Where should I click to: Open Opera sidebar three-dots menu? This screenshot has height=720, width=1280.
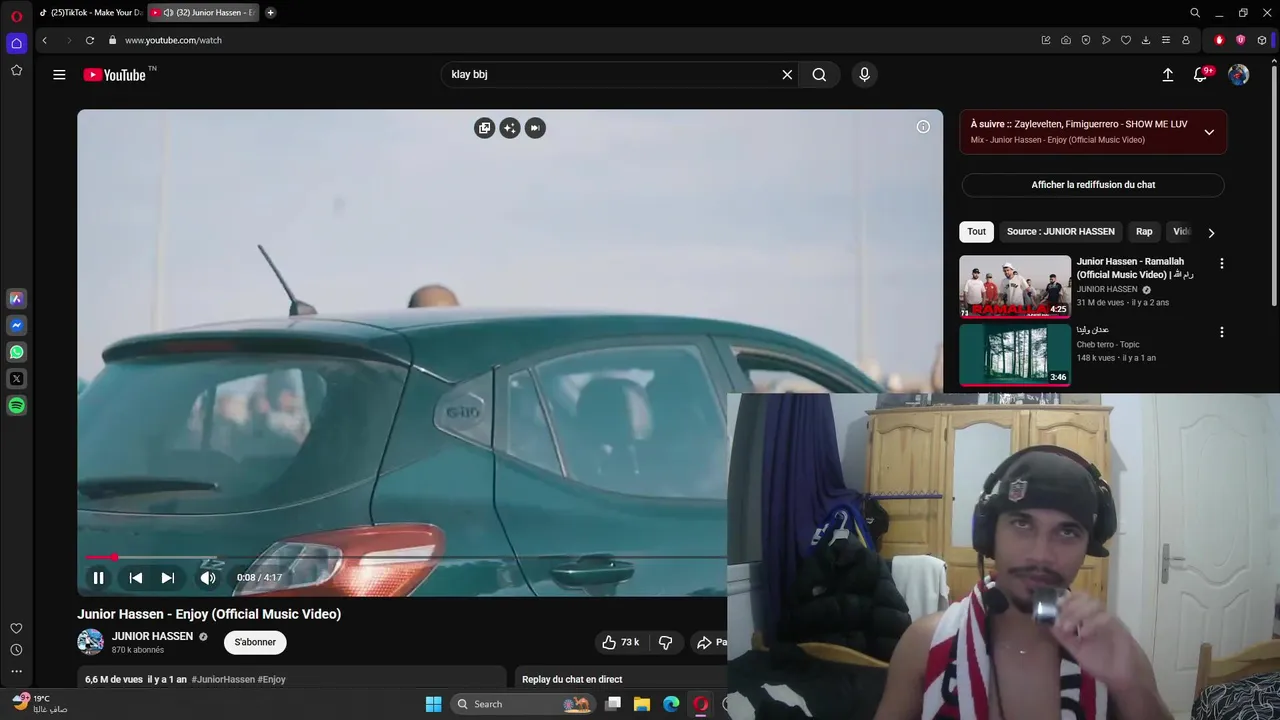16,671
